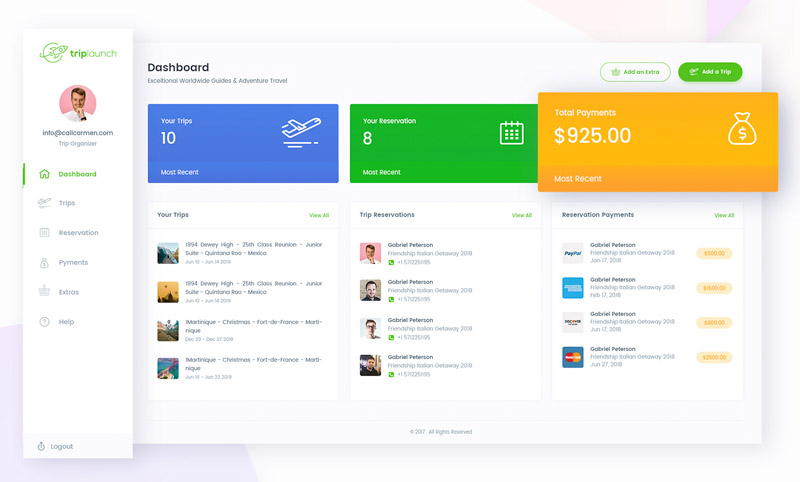Click last Gabriel Peterson reservation avatar
This screenshot has height=482, width=800.
370,365
